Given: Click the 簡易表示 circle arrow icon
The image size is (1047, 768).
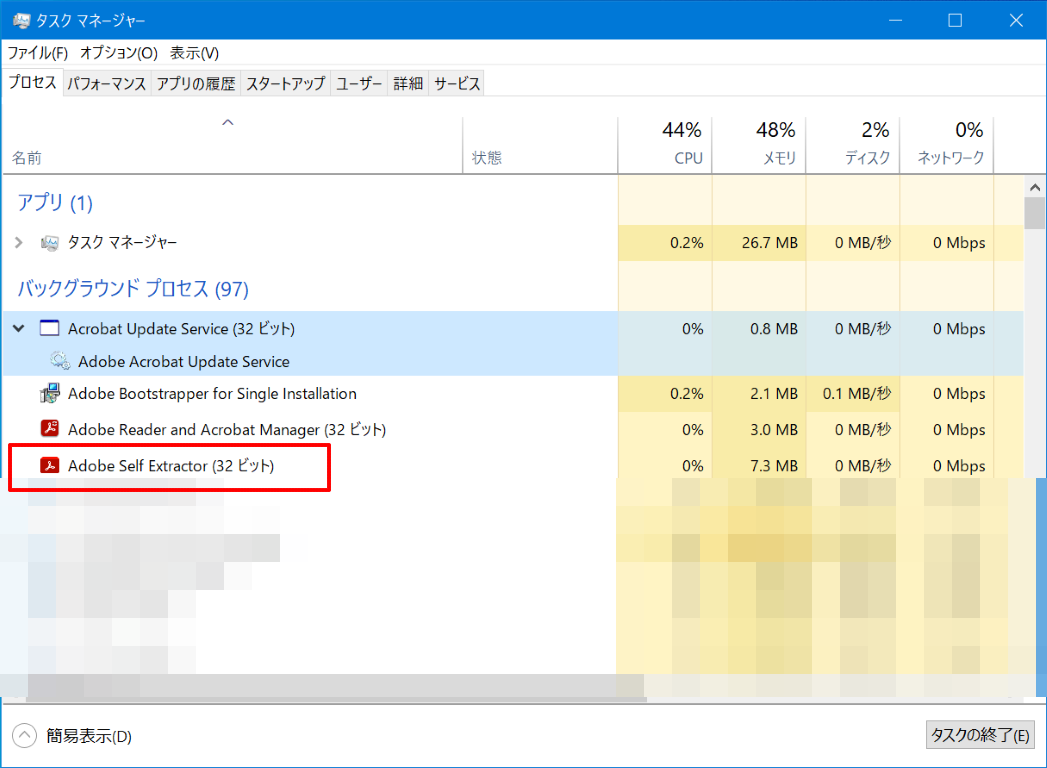Looking at the screenshot, I should (25, 736).
